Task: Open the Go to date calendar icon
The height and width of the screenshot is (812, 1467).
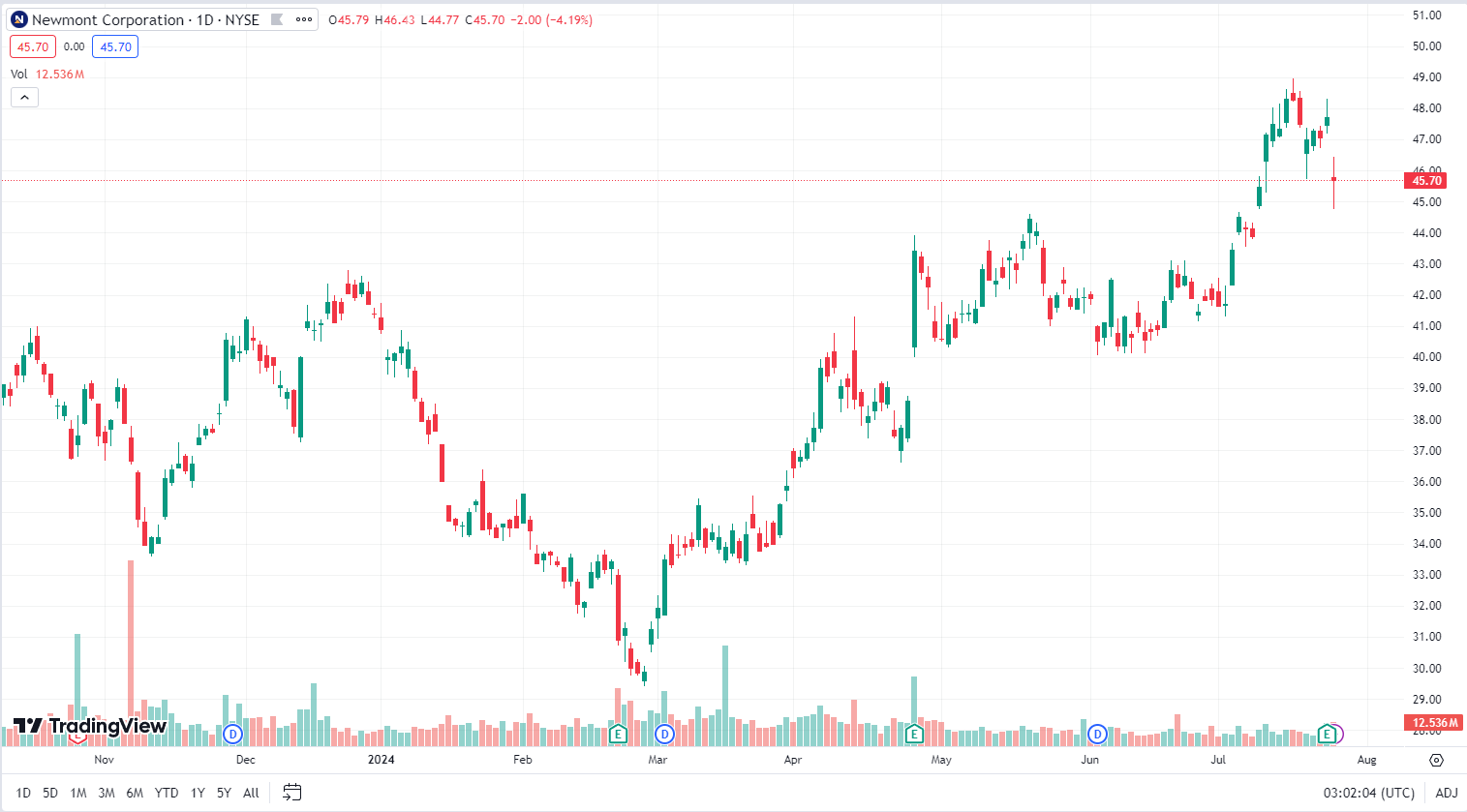Action: tap(291, 793)
